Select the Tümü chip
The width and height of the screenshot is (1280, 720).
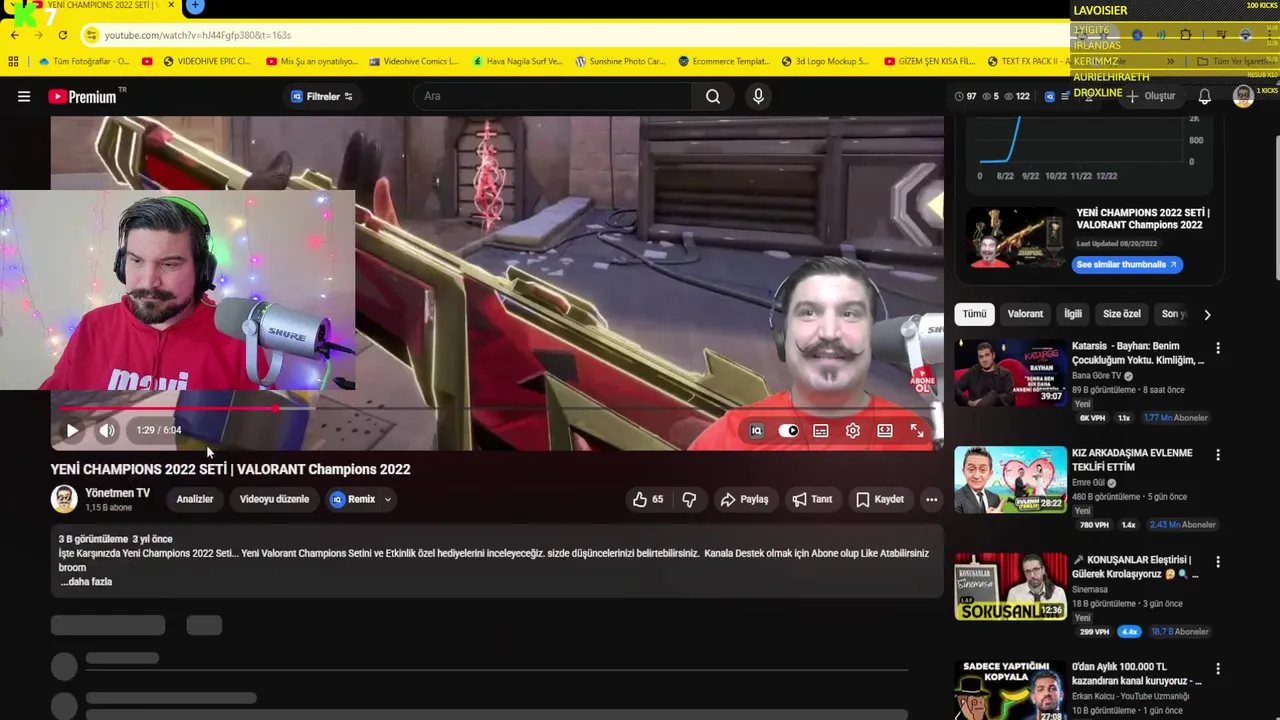974,314
